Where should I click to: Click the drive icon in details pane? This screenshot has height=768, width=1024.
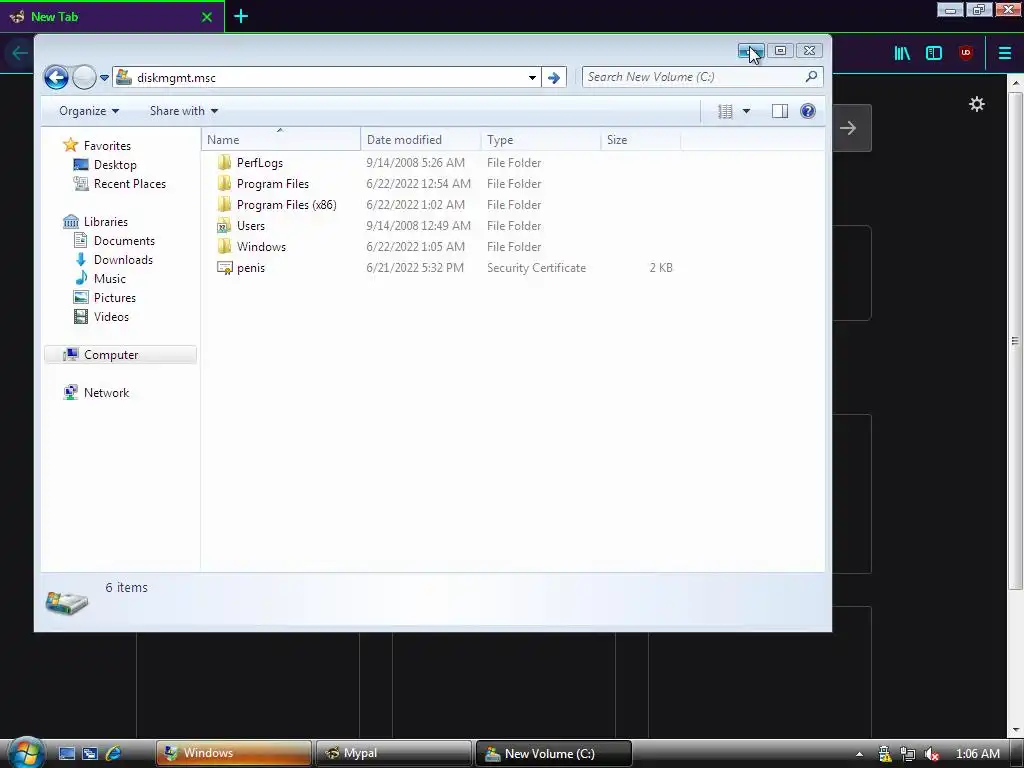(67, 601)
